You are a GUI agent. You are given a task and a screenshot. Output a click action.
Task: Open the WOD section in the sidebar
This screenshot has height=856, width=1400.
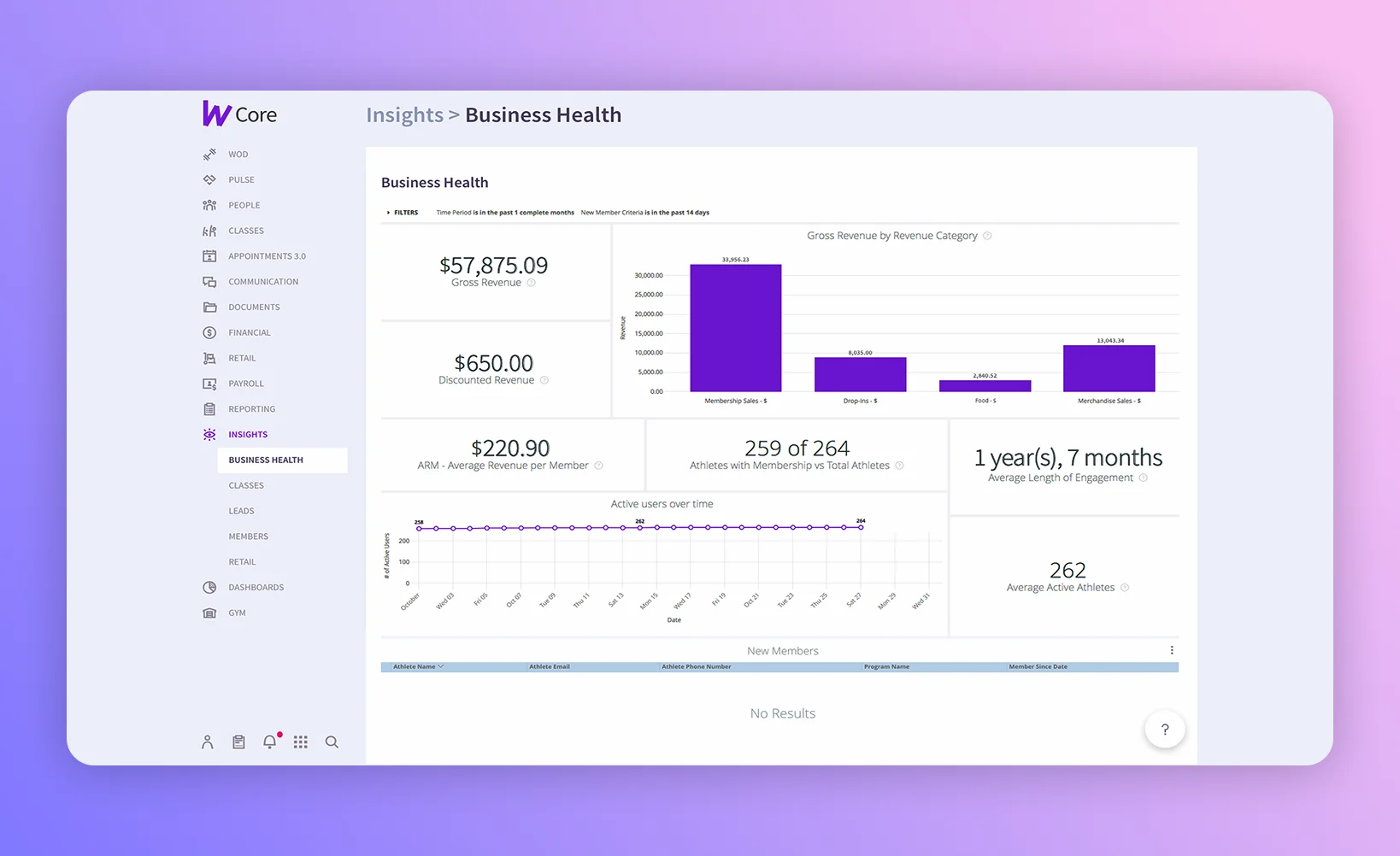coord(237,154)
